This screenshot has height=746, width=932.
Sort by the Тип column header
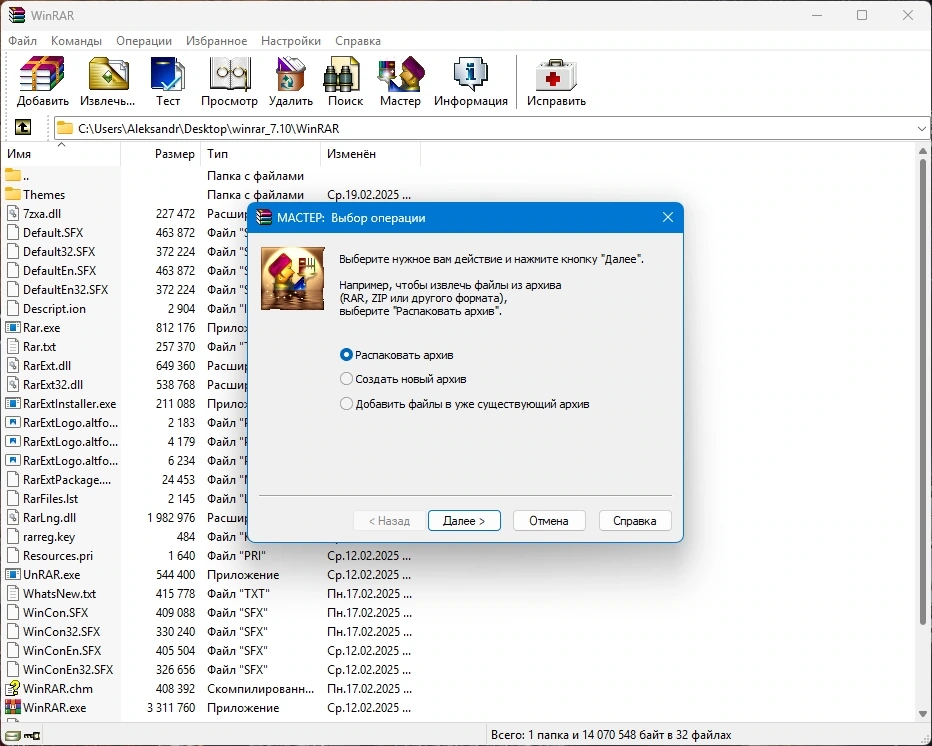pos(260,153)
